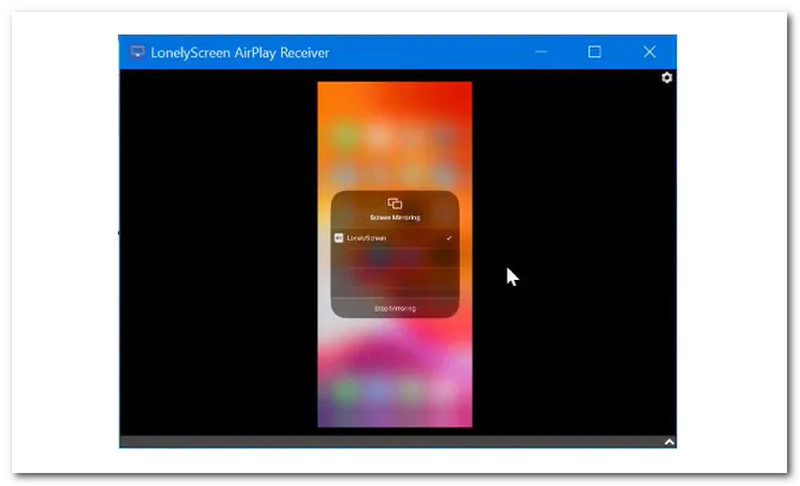This screenshot has height=486, width=800.
Task: Click the small device icon beside LonelyScreen entry
Action: (338, 238)
